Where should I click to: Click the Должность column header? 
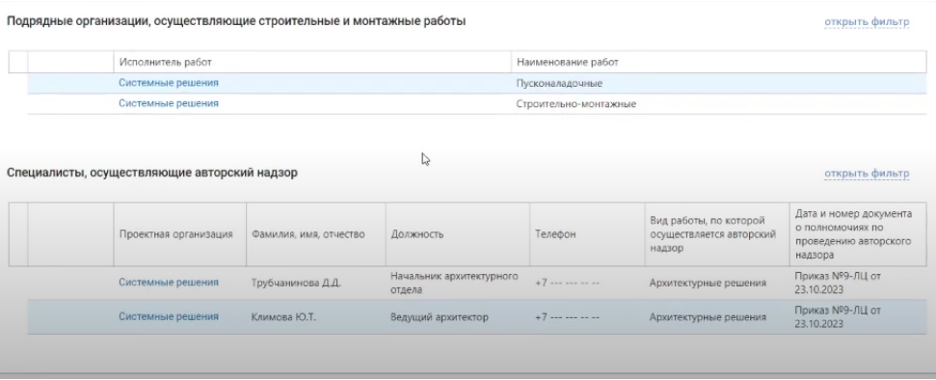[458, 234]
